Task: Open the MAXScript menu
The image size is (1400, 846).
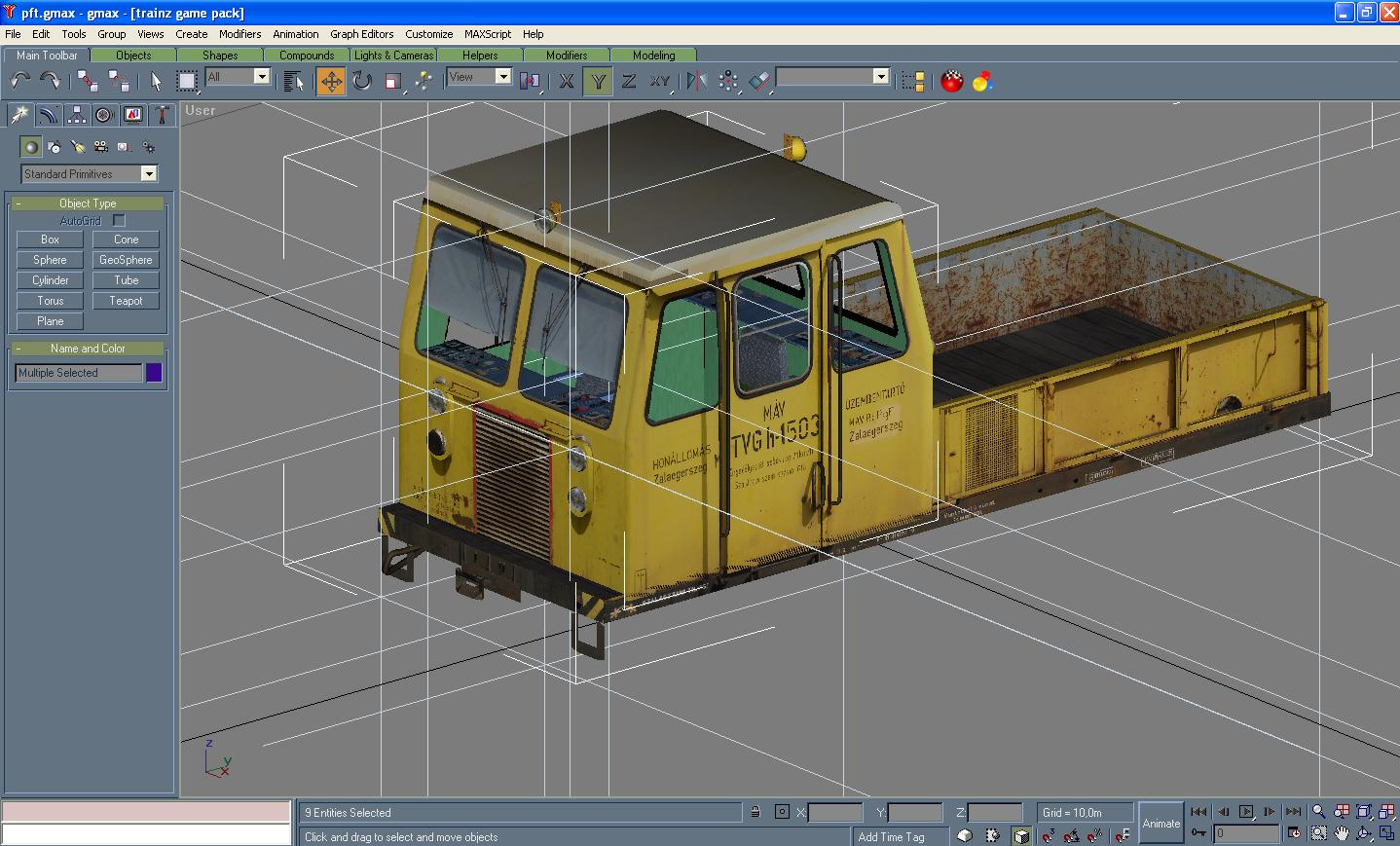Action: click(x=488, y=34)
